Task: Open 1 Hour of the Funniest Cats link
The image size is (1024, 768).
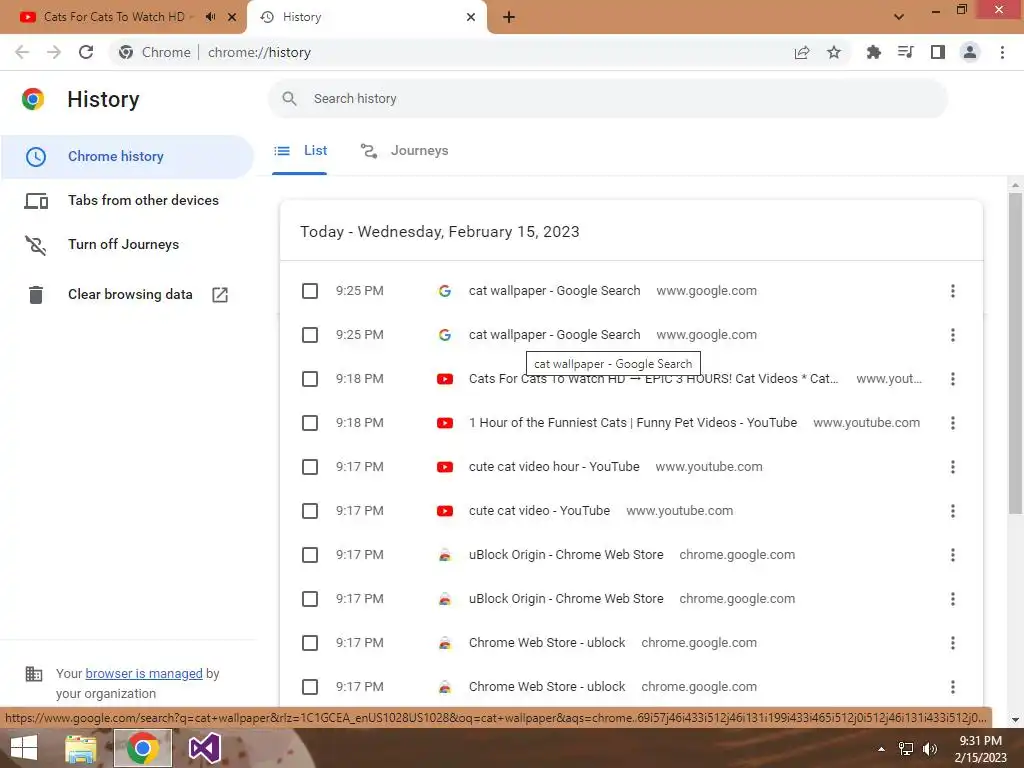Action: pyautogui.click(x=633, y=423)
